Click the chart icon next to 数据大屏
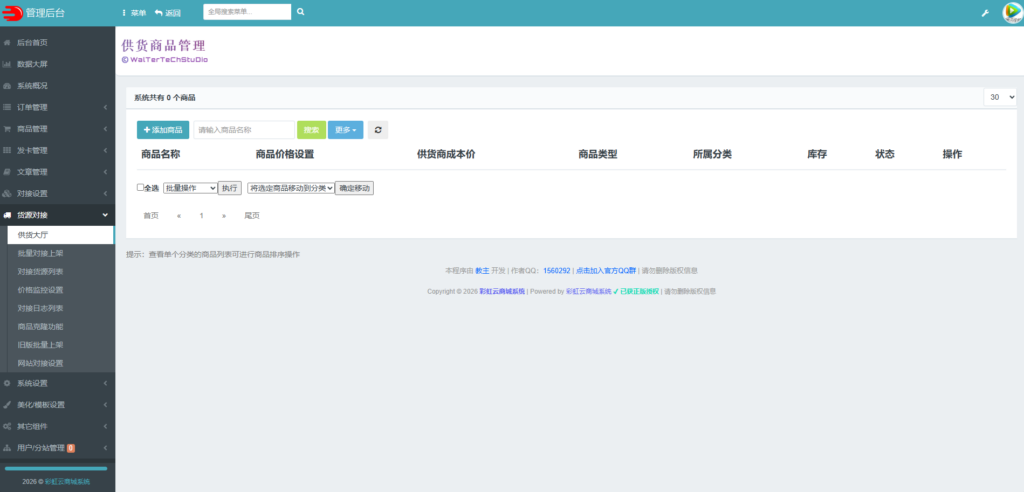This screenshot has width=1024, height=492. coord(7,64)
